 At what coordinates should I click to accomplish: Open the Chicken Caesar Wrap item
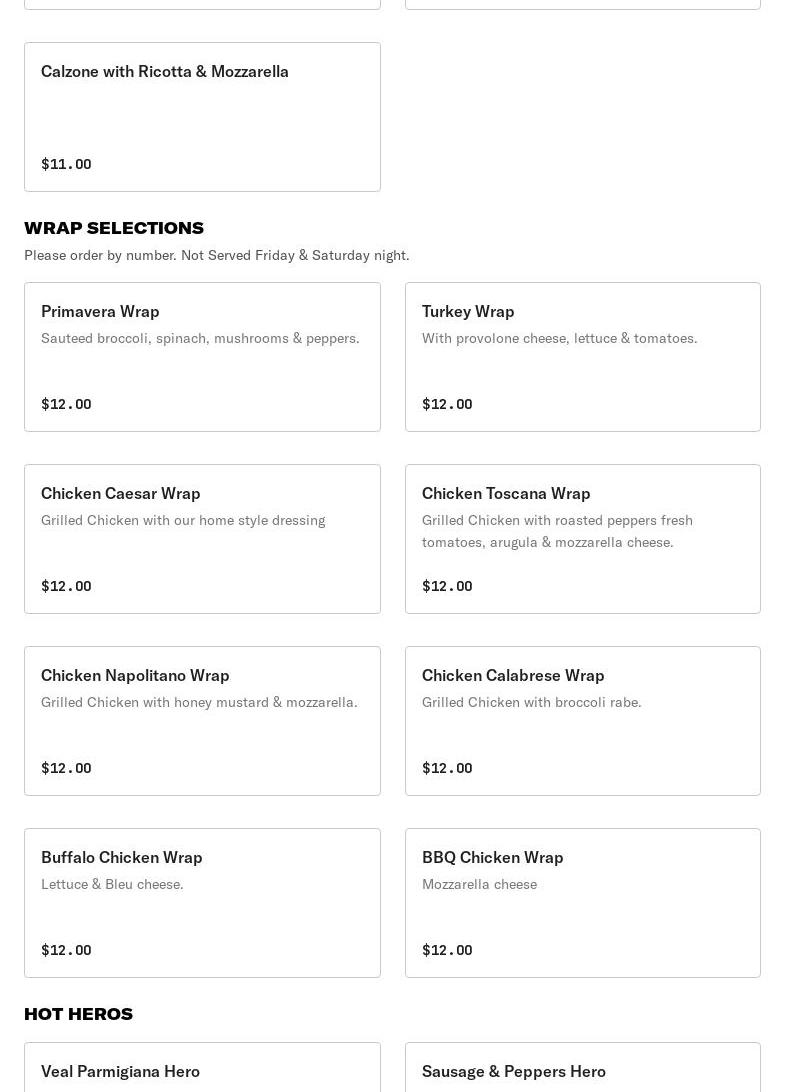pyautogui.click(x=202, y=539)
